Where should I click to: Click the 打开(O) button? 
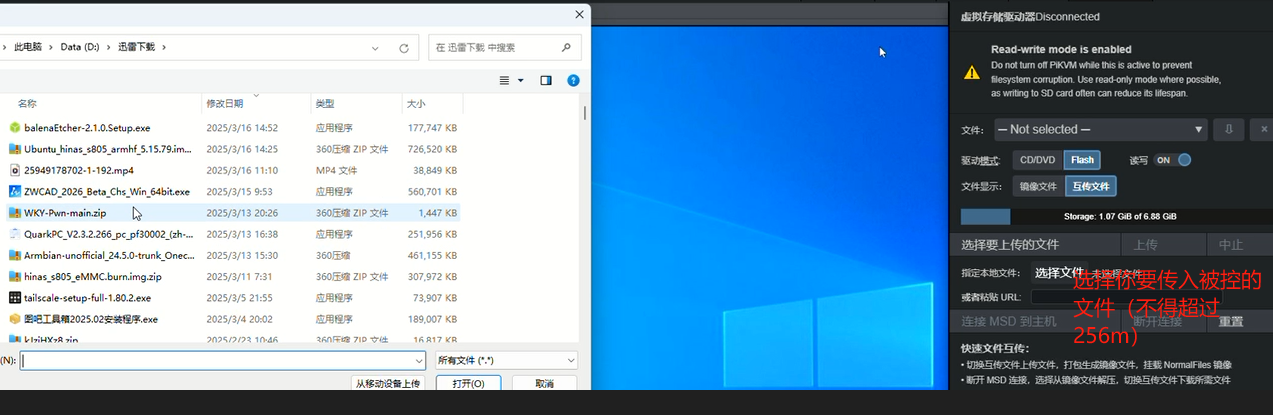(x=468, y=383)
